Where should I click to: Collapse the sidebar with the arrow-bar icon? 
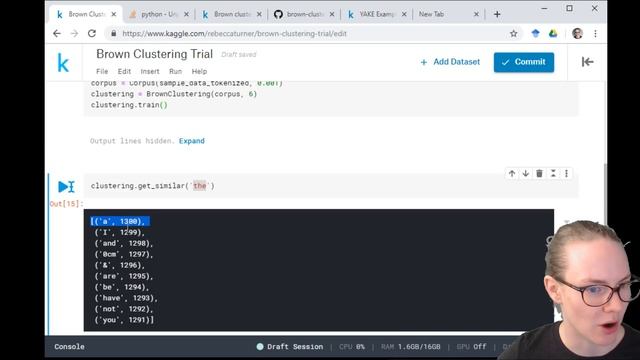[x=587, y=62]
